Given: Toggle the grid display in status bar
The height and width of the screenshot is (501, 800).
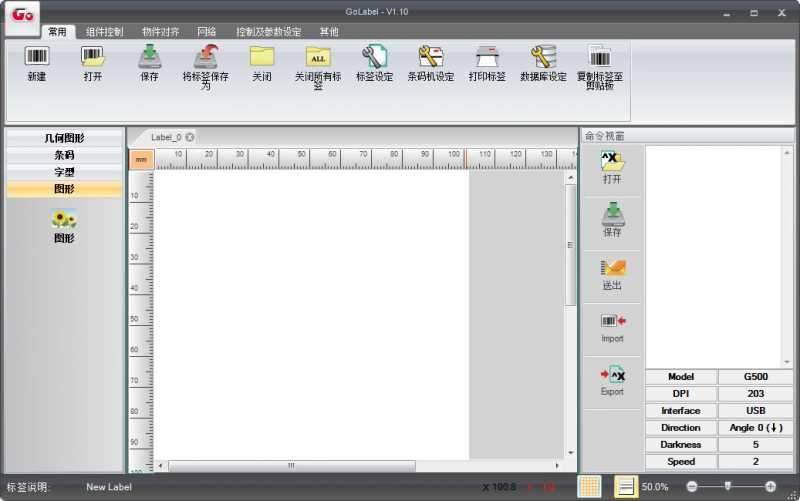Looking at the screenshot, I should tap(590, 486).
